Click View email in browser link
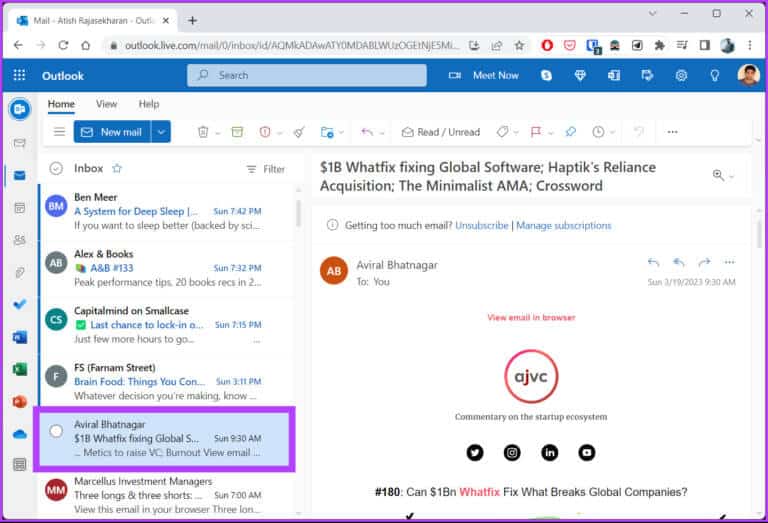This screenshot has width=768, height=523. pyautogui.click(x=531, y=317)
